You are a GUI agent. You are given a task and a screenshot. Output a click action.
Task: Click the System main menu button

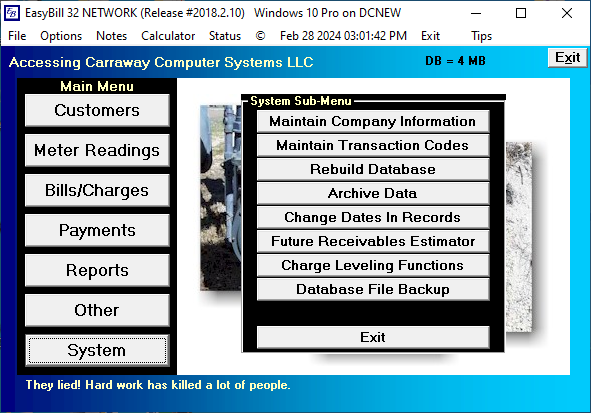pos(97,350)
